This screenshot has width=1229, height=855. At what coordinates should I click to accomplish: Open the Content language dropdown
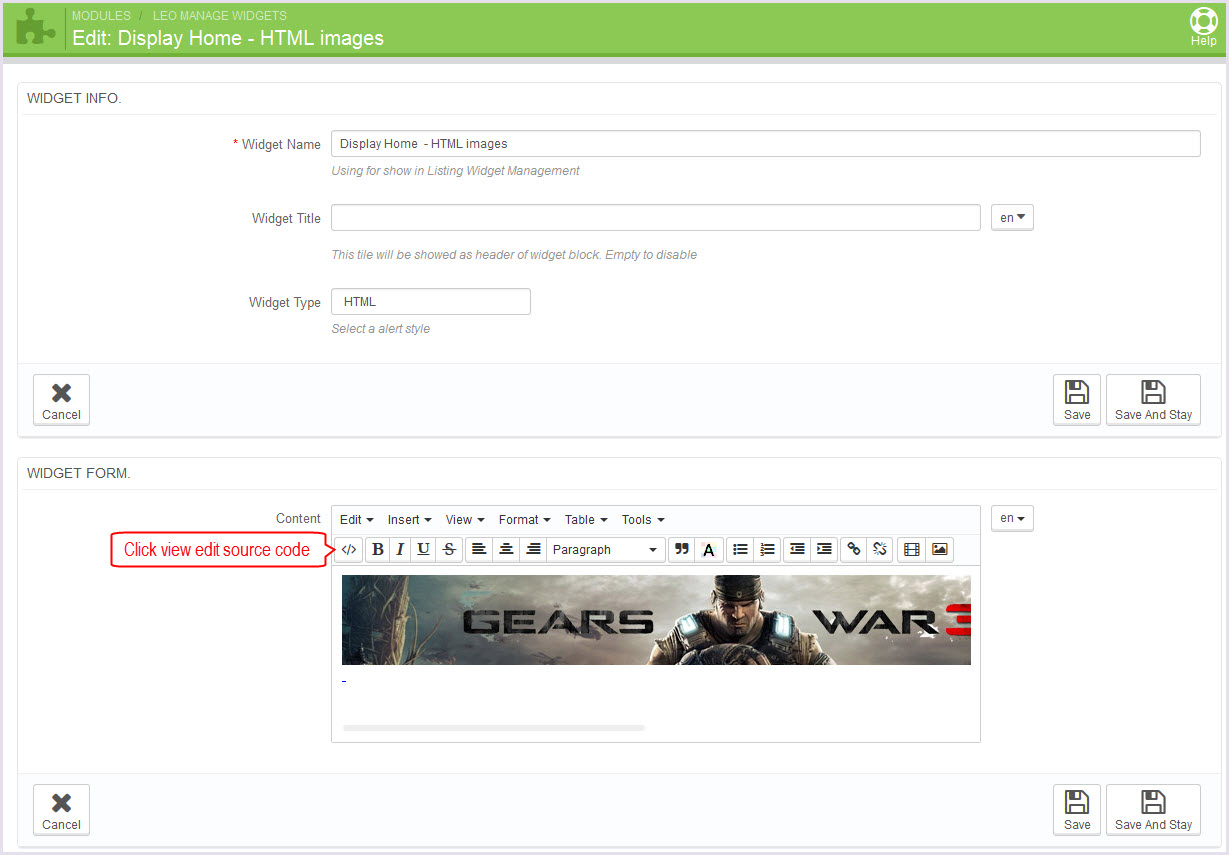1012,518
